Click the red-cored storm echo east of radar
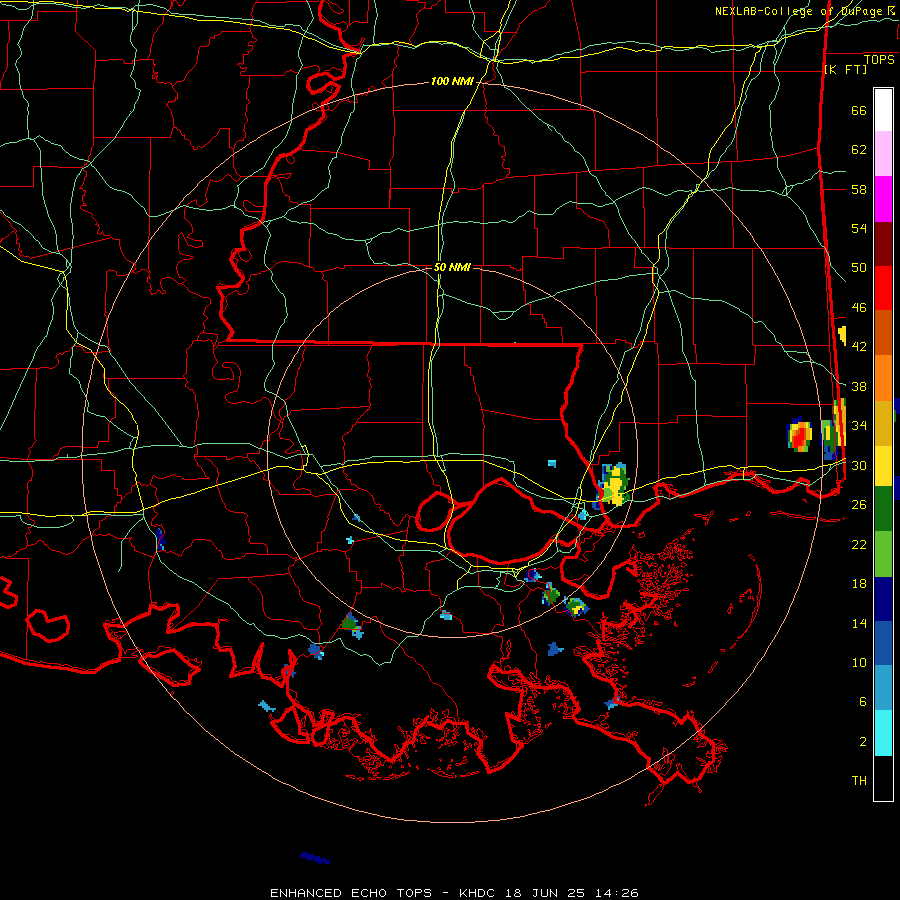The height and width of the screenshot is (900, 900). (x=799, y=434)
